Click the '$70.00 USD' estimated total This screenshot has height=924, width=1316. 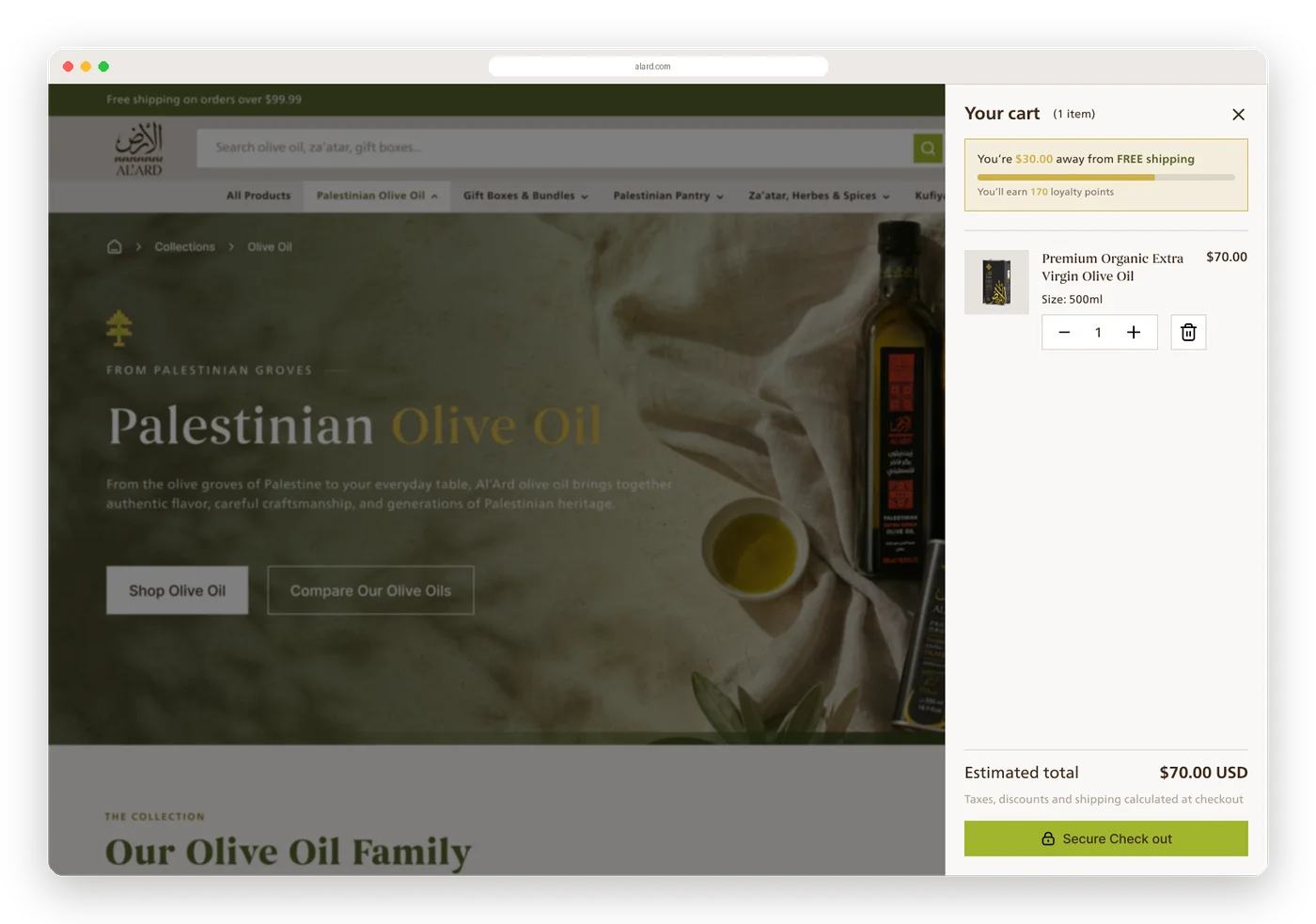coord(1203,773)
